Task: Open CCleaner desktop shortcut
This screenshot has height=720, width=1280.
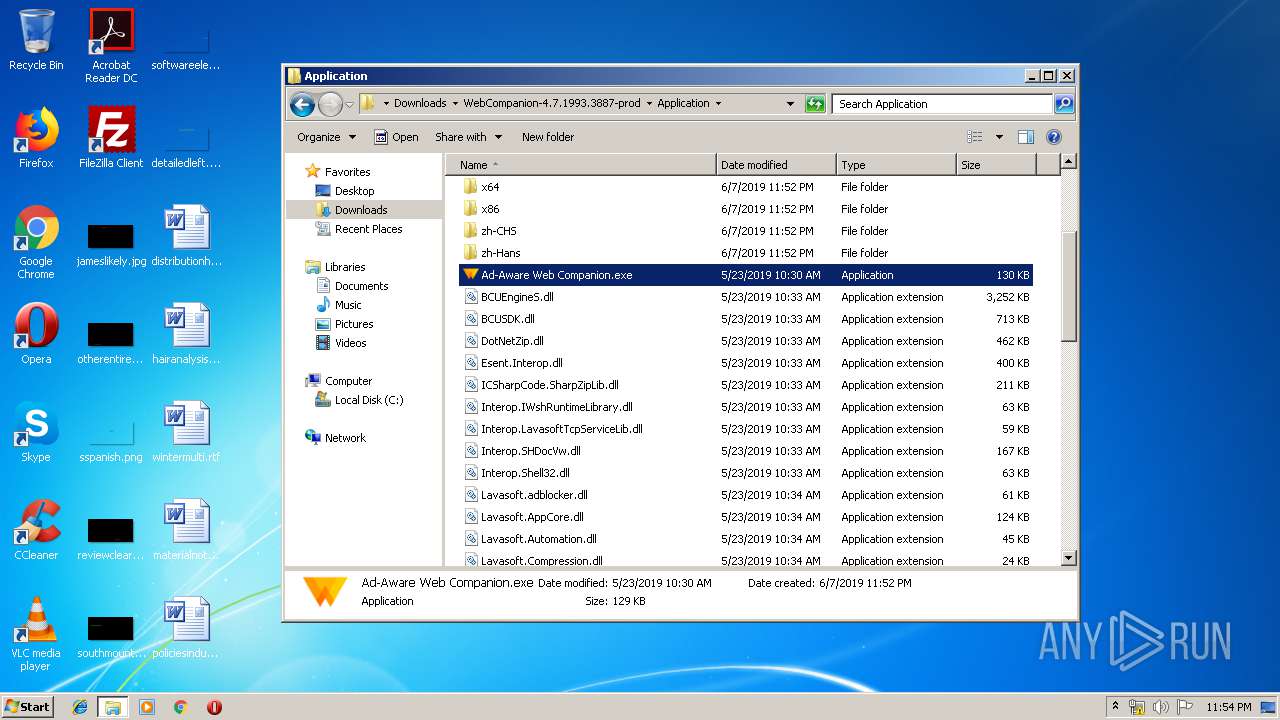Action: click(x=36, y=530)
